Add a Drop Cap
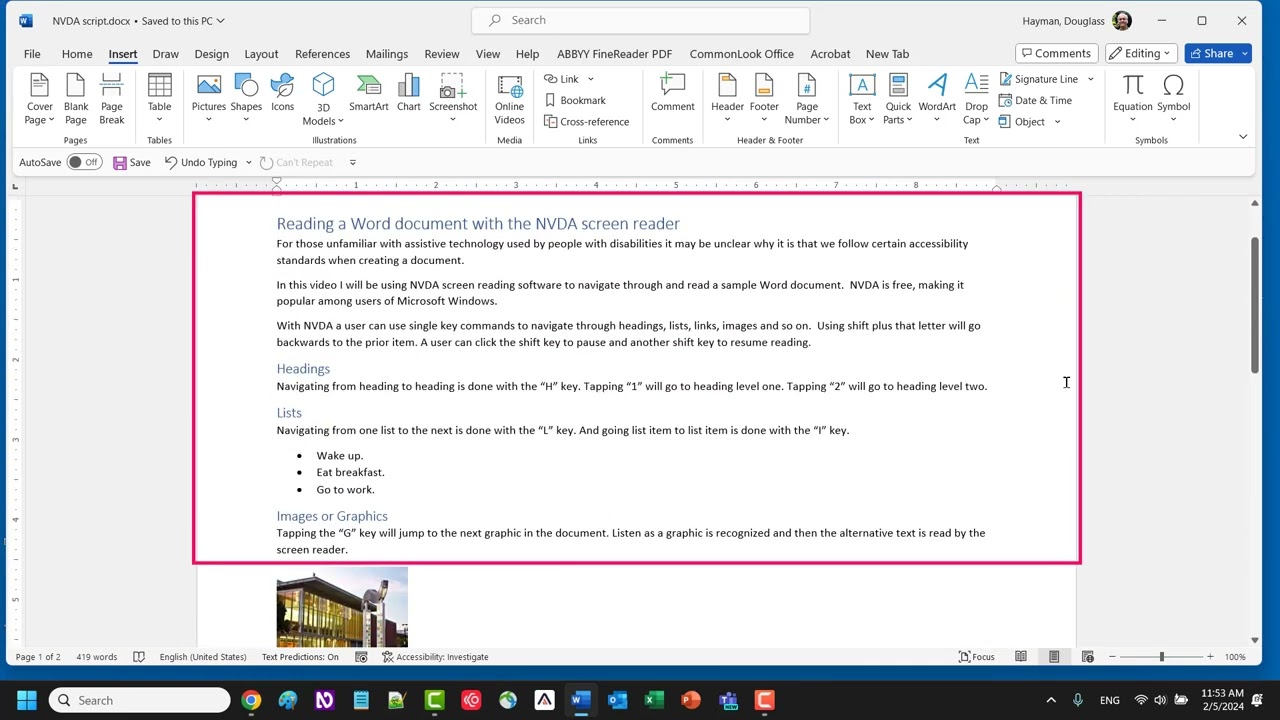The height and width of the screenshot is (720, 1280). point(976,99)
